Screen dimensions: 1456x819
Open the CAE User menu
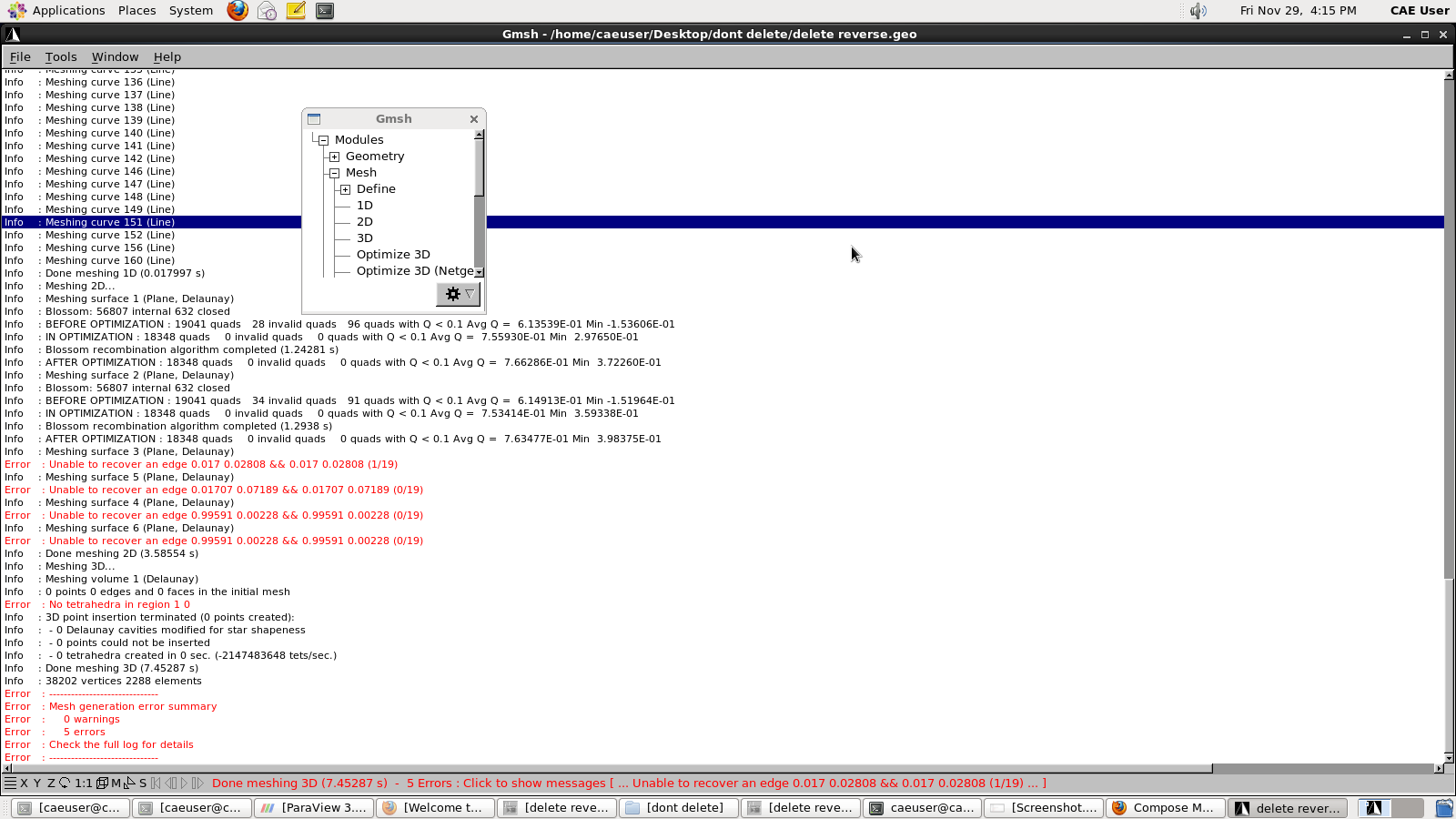click(1420, 11)
